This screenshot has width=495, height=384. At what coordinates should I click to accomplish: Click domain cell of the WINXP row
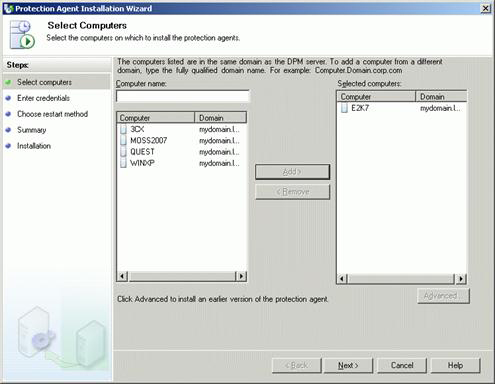point(219,163)
